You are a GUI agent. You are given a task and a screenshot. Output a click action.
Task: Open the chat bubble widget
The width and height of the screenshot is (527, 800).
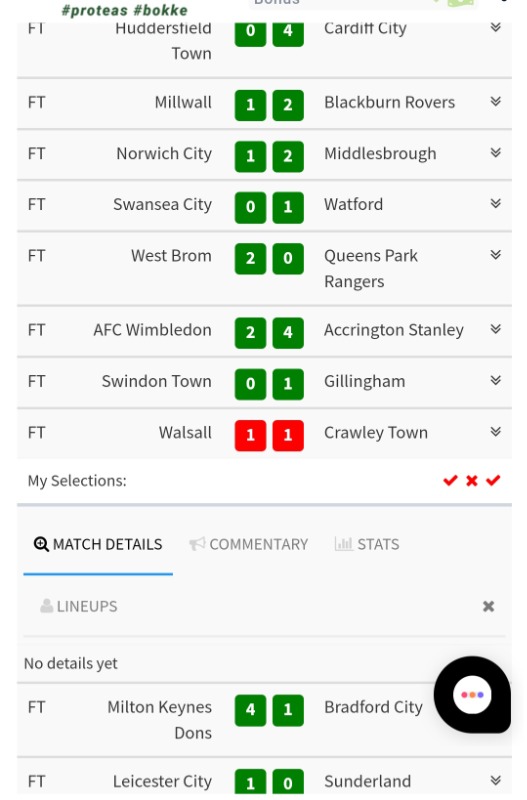472,694
